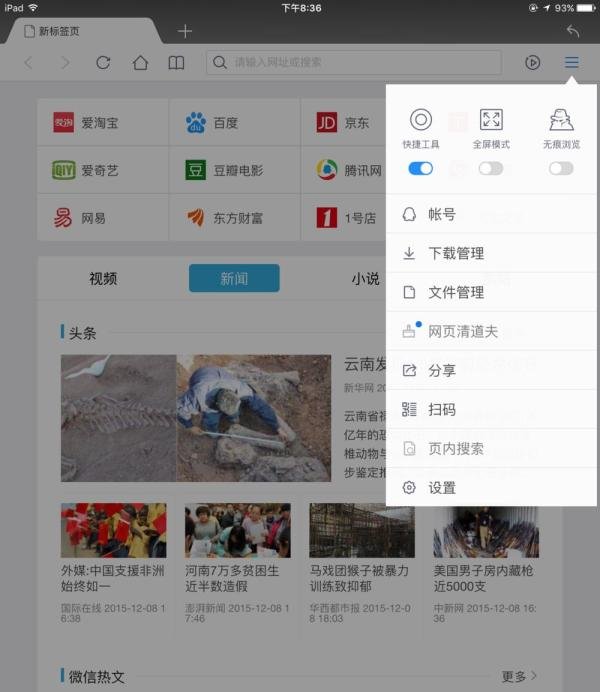Switch to the 小说 tab
Image resolution: width=600 pixels, height=692 pixels.
pyautogui.click(x=365, y=278)
